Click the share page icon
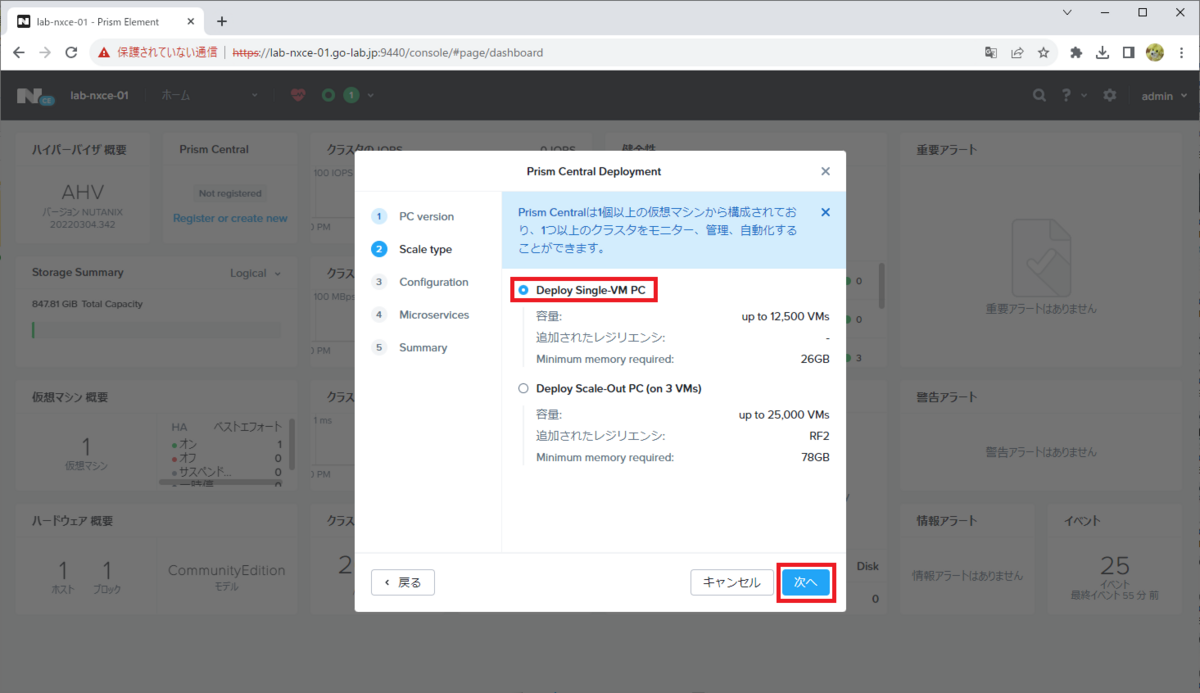This screenshot has width=1200, height=693. coord(1017,52)
